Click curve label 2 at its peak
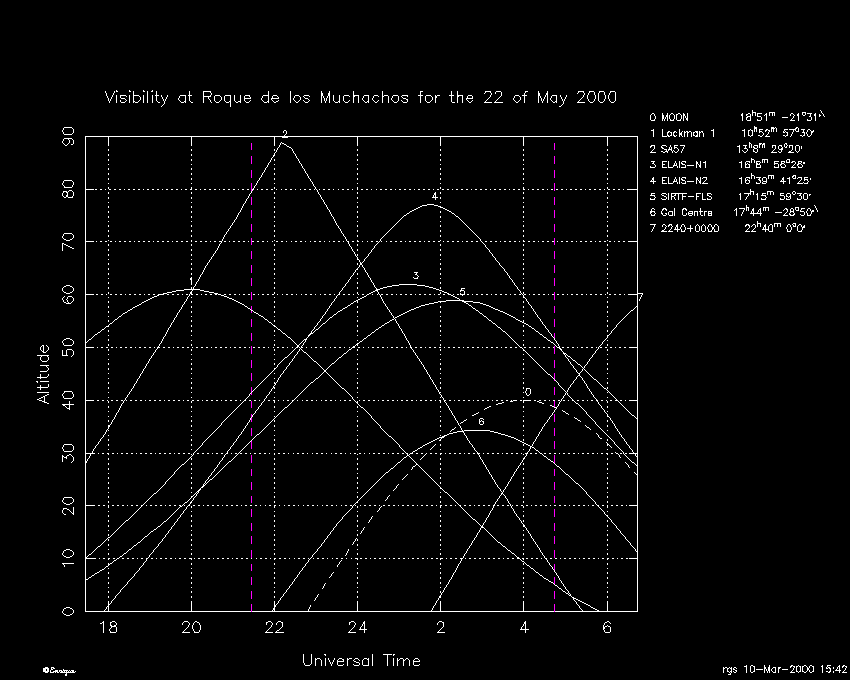The image size is (850, 680). click(x=285, y=134)
